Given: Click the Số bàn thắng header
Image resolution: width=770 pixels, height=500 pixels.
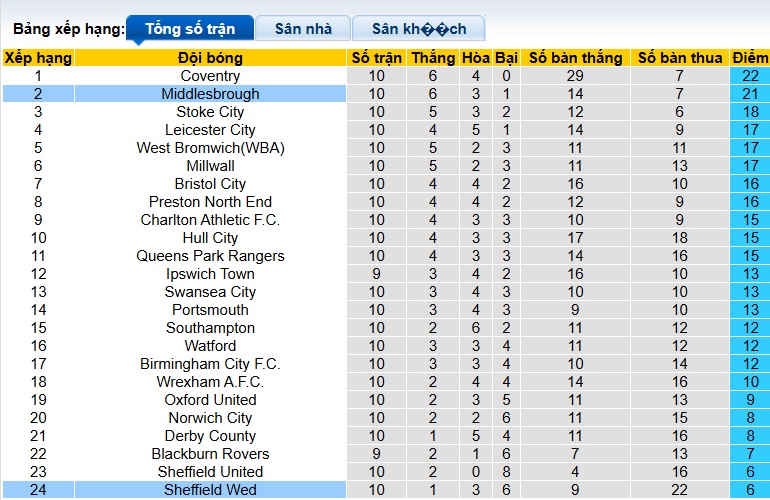Looking at the screenshot, I should click(x=575, y=58).
